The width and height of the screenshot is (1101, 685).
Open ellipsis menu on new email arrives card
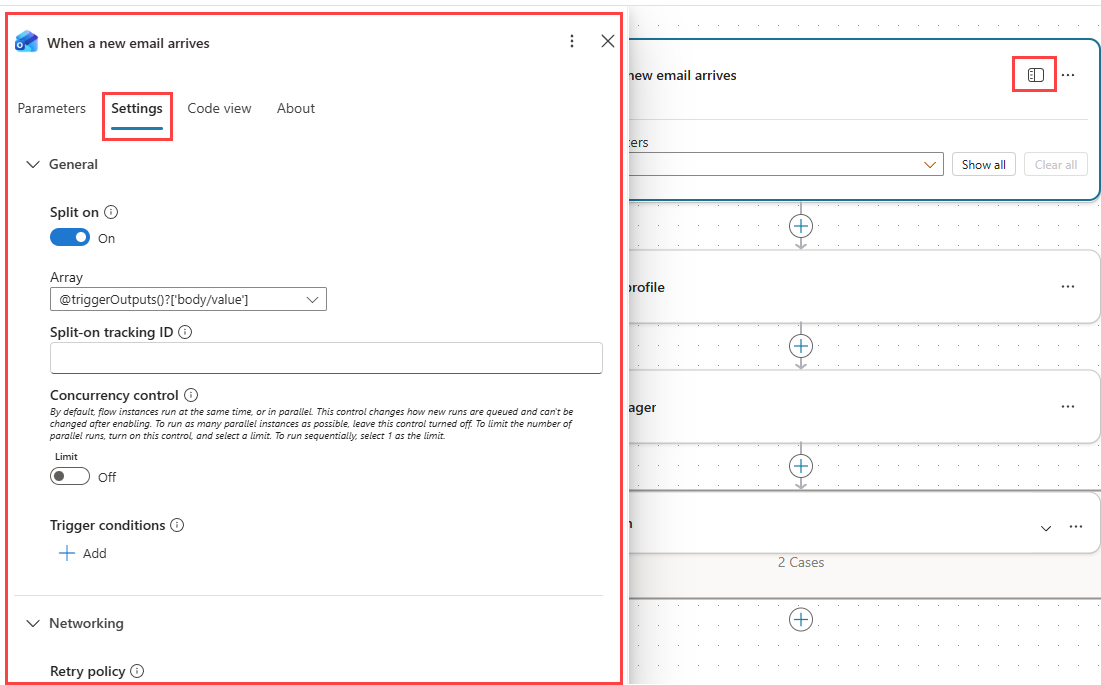pos(1068,75)
